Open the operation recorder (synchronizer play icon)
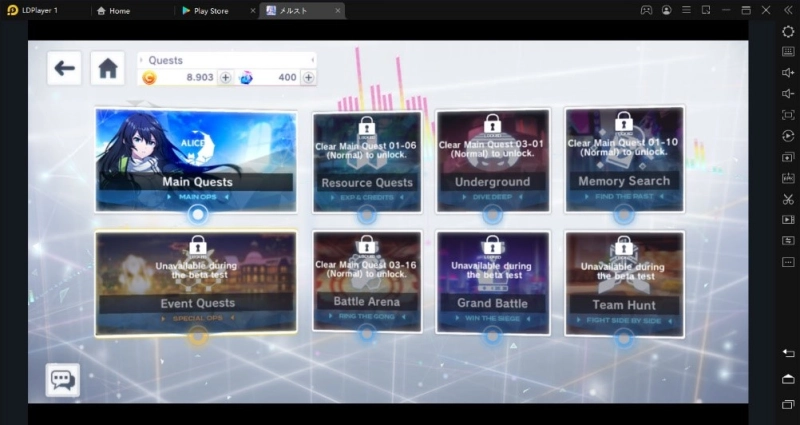The height and width of the screenshot is (425, 800). tap(788, 136)
